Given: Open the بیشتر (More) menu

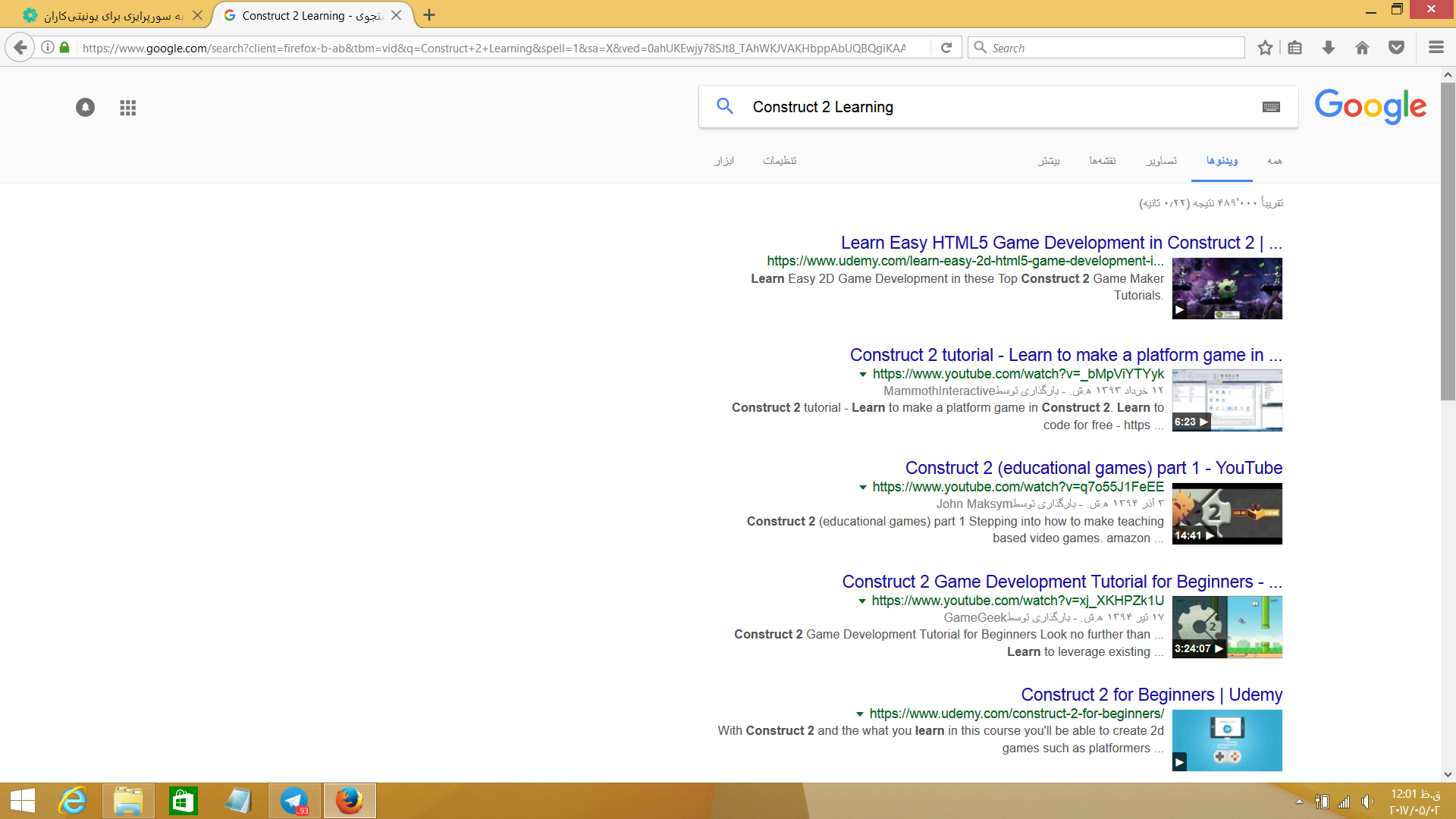Looking at the screenshot, I should (x=1049, y=161).
